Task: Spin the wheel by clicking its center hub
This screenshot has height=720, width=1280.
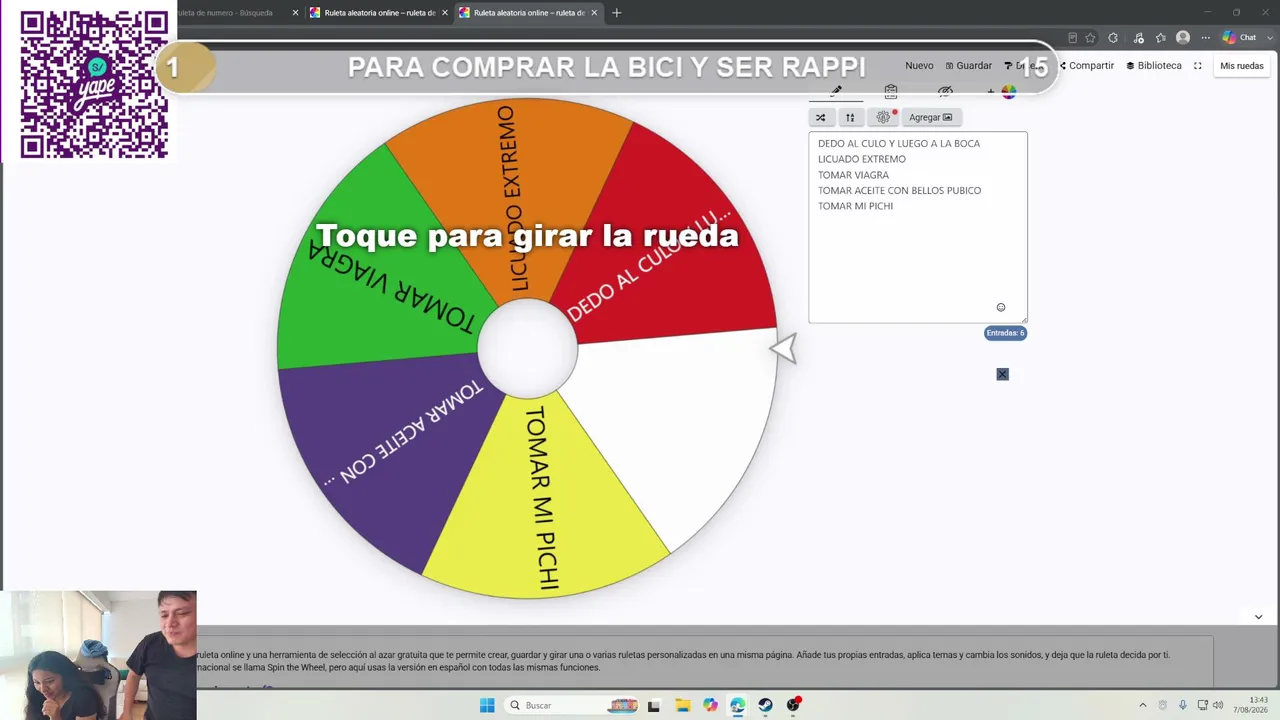Action: pos(527,348)
